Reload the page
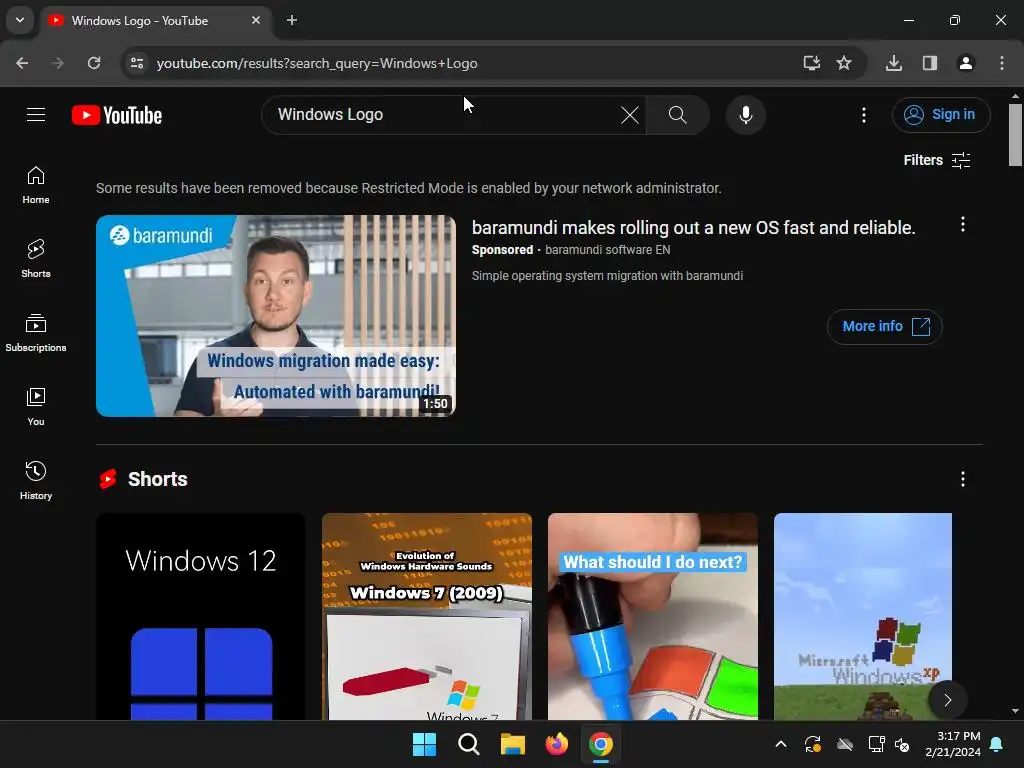 [x=94, y=63]
